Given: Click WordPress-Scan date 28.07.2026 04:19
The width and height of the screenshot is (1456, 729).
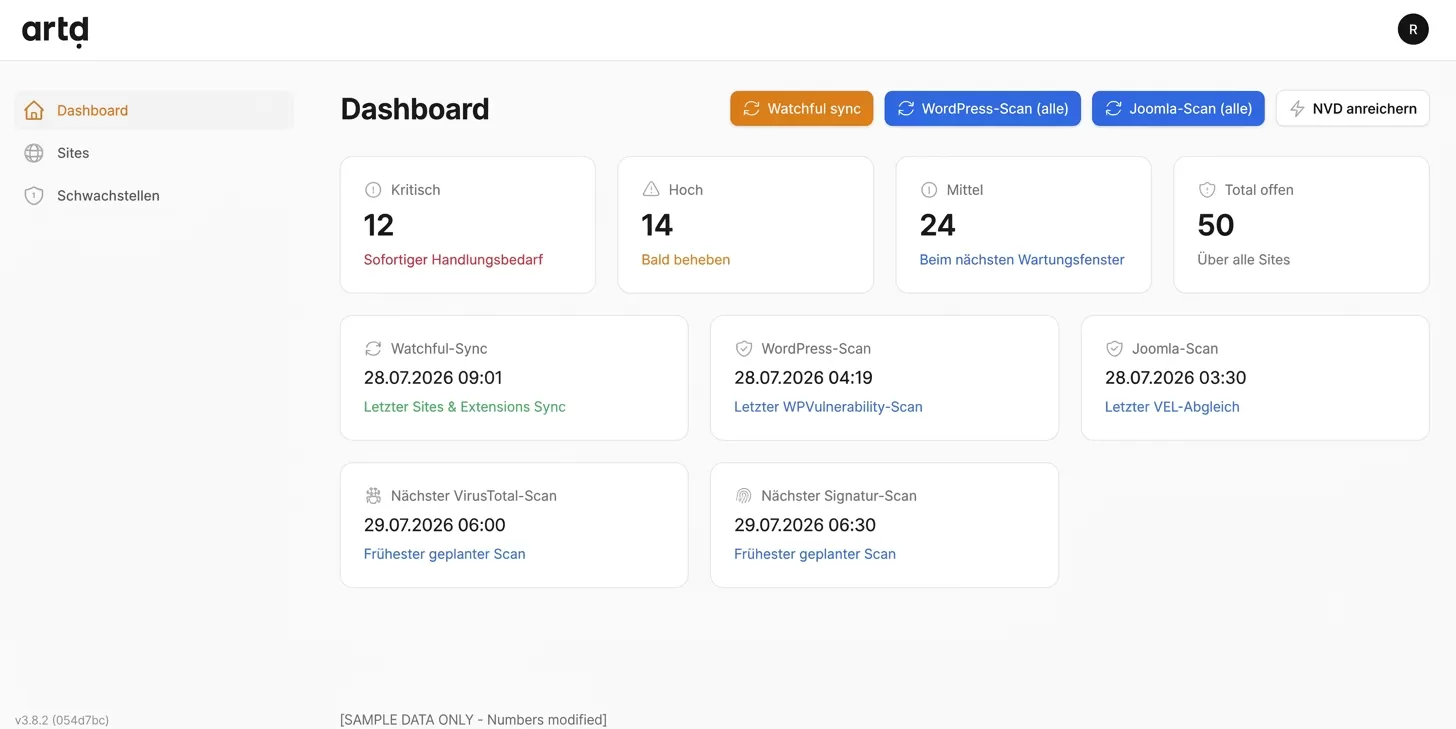Looking at the screenshot, I should (x=804, y=378).
